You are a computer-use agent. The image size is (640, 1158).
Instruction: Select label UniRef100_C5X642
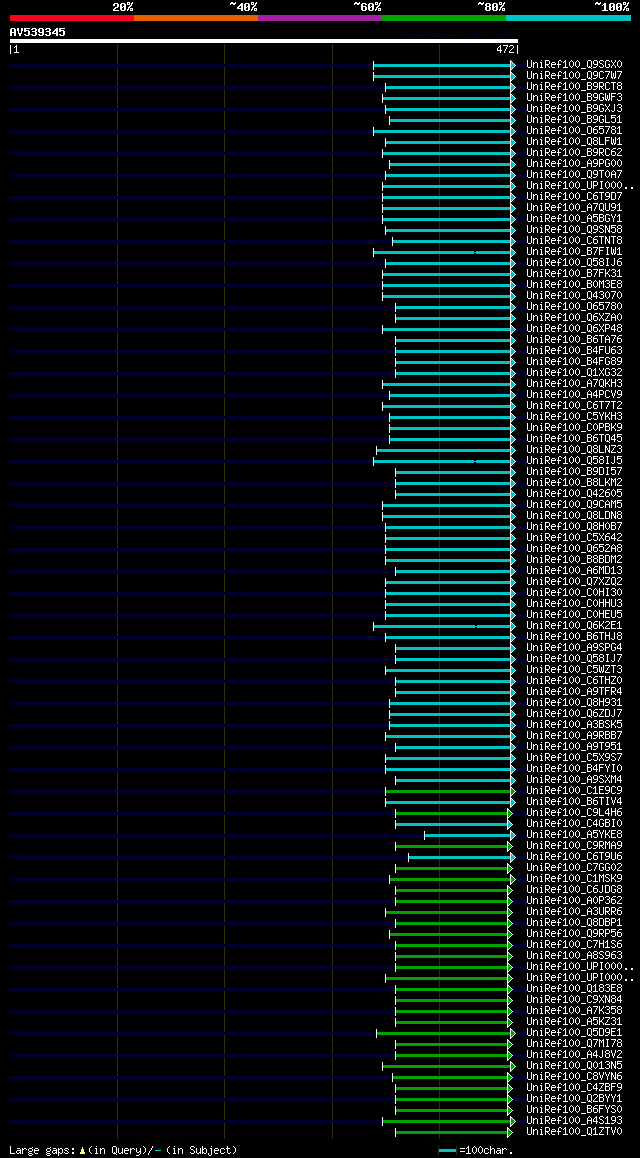pos(574,538)
